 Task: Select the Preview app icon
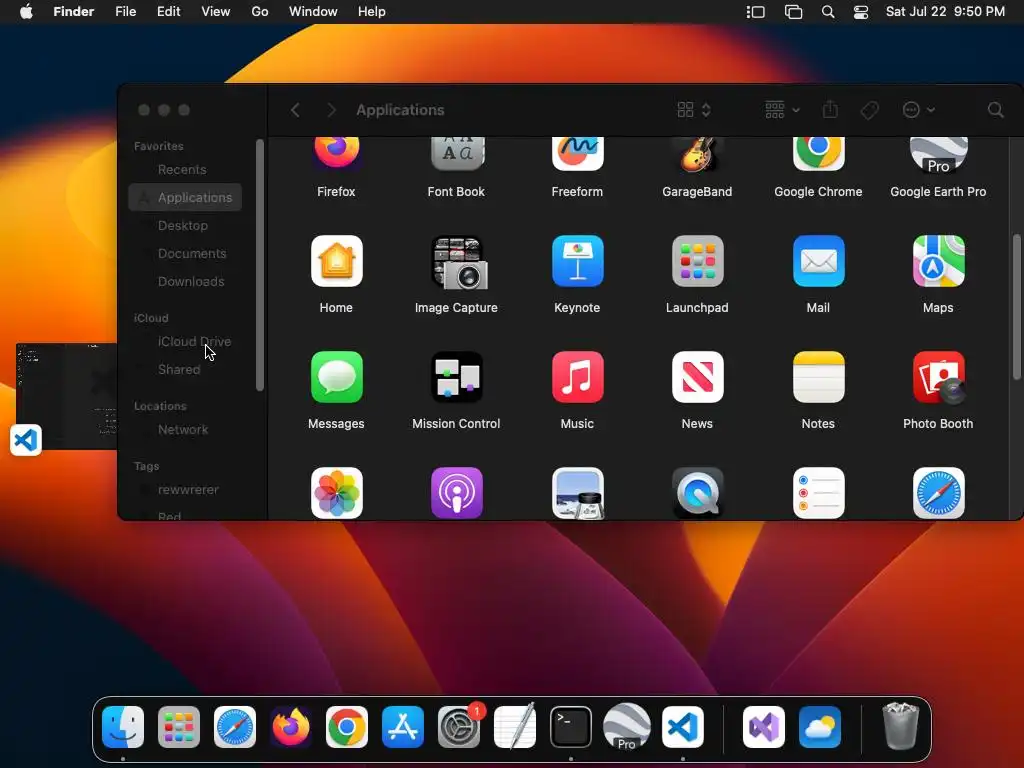click(577, 493)
